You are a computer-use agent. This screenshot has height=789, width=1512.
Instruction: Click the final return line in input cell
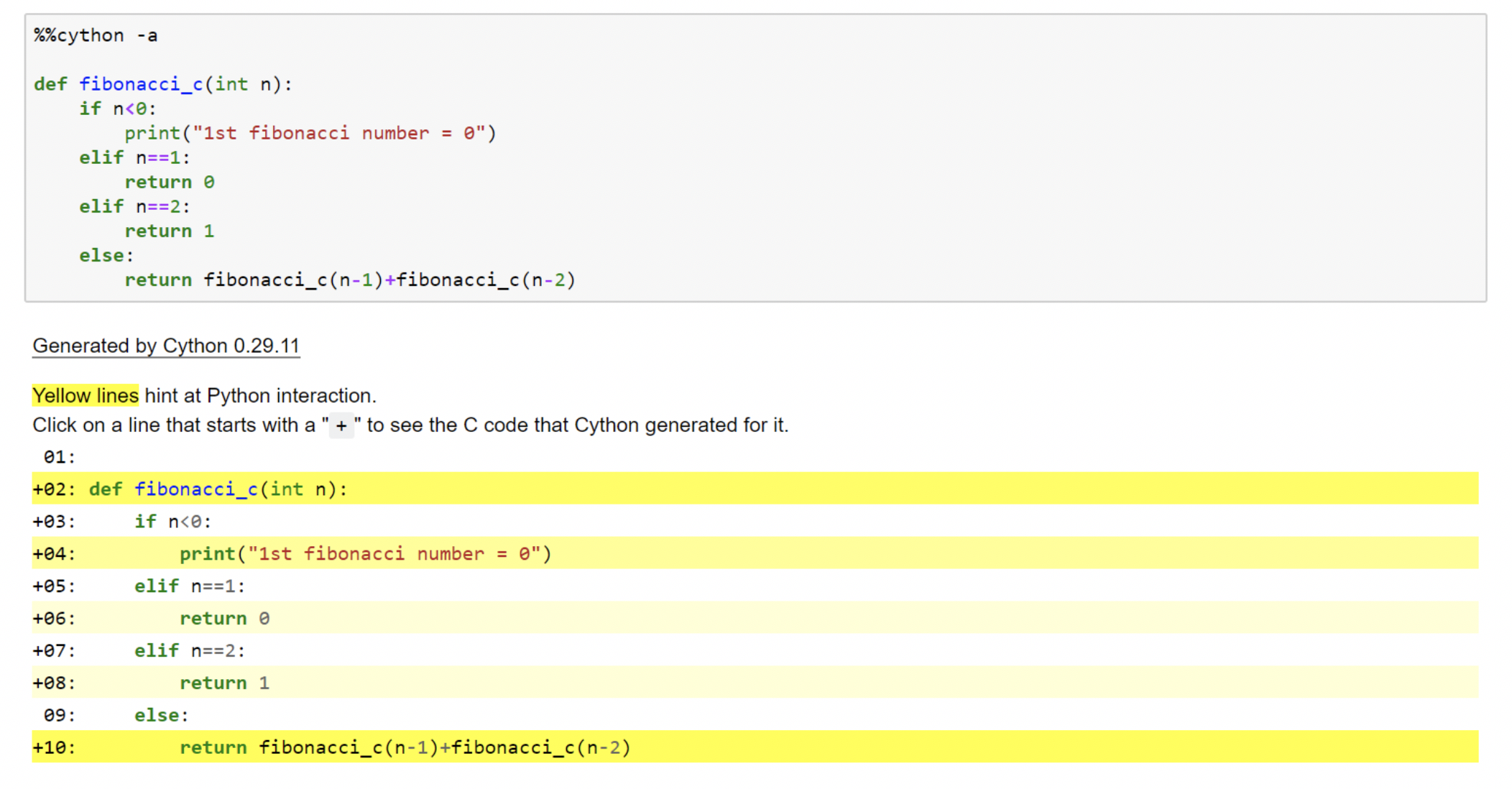pyautogui.click(x=350, y=280)
